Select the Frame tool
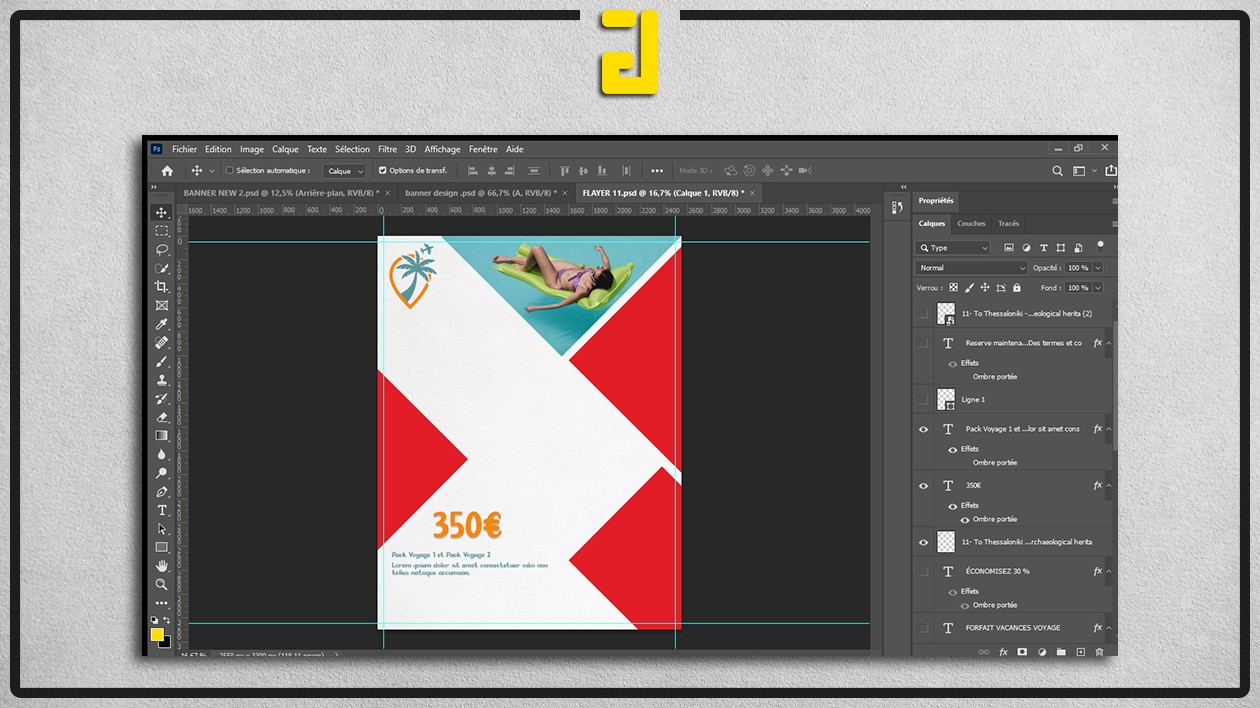This screenshot has width=1260, height=708. (161, 305)
